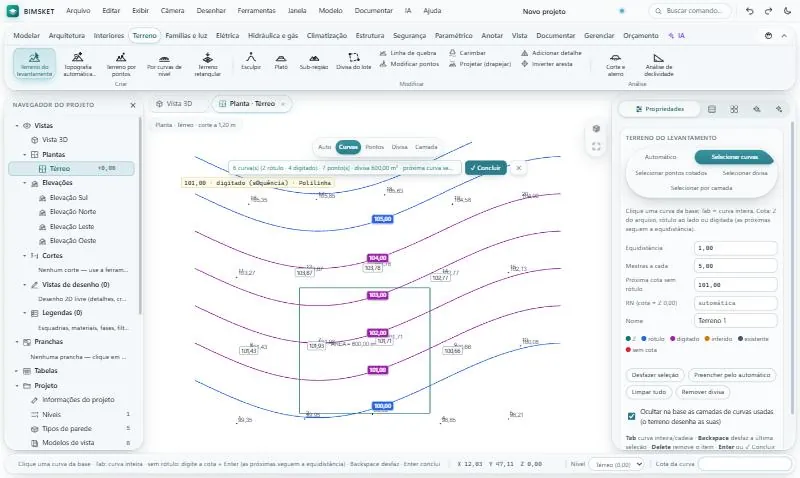Collapse the ribbon chevron
The width and height of the screenshot is (800, 478).
click(784, 36)
